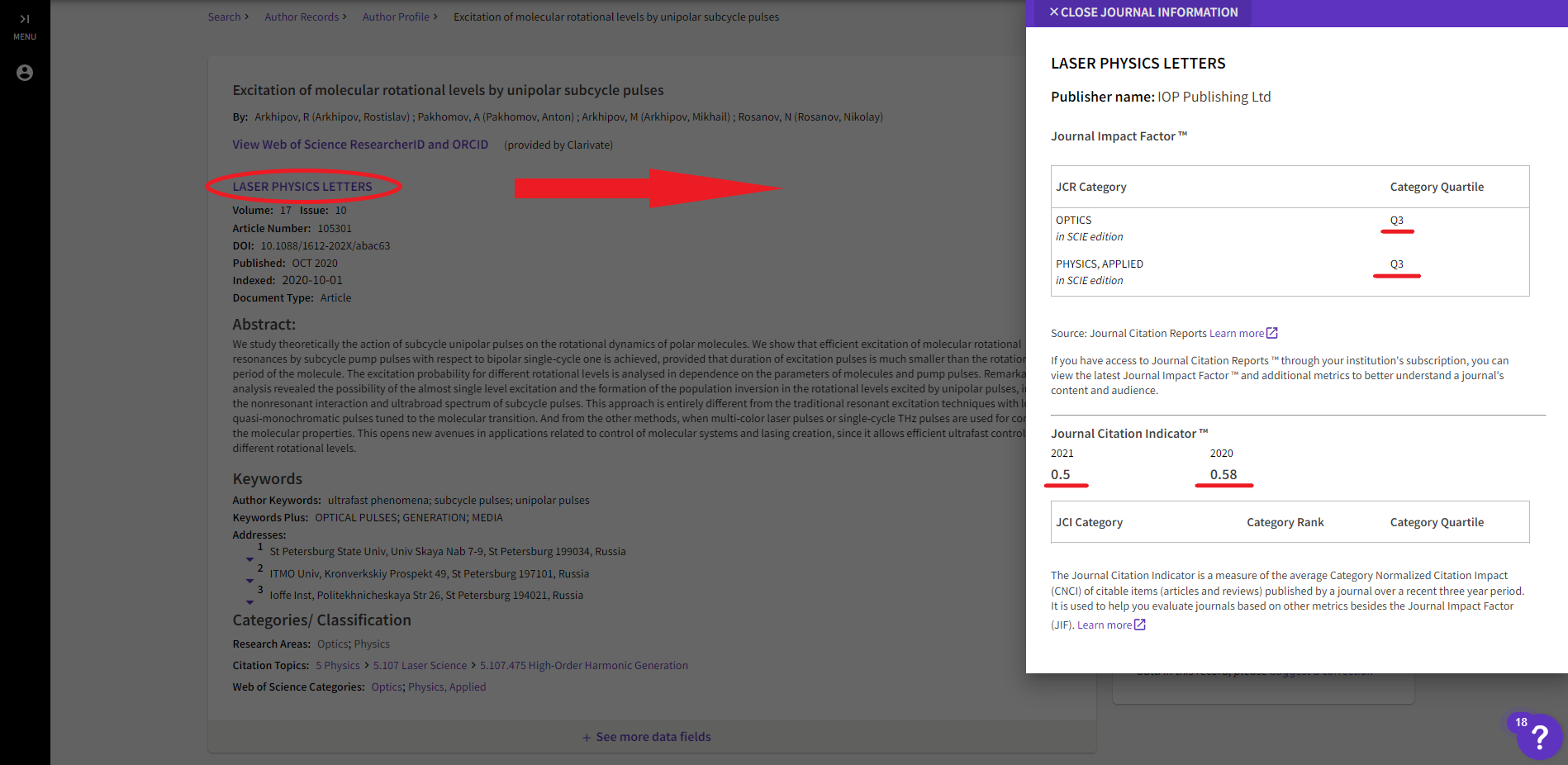This screenshot has width=1568, height=765.
Task: Select the 2021 indicator value 0.5
Action: [x=1061, y=474]
